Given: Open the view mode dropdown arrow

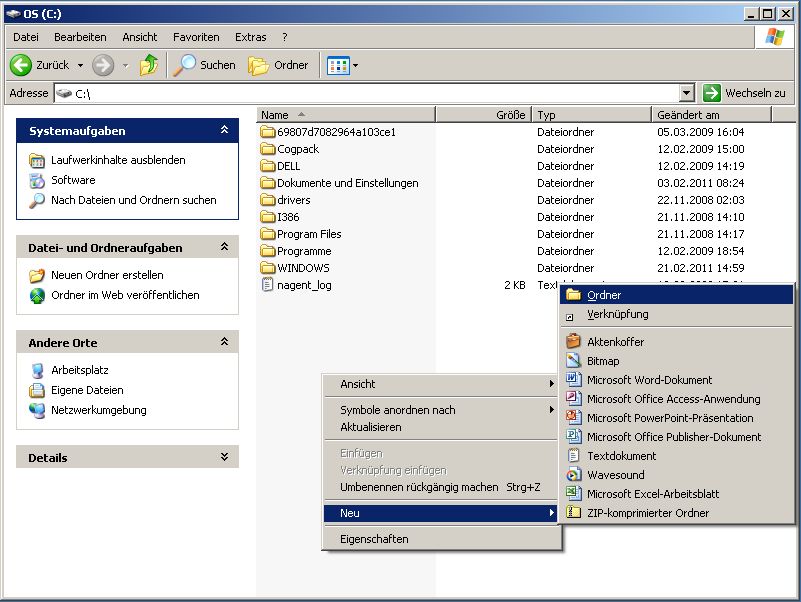Looking at the screenshot, I should [356, 65].
